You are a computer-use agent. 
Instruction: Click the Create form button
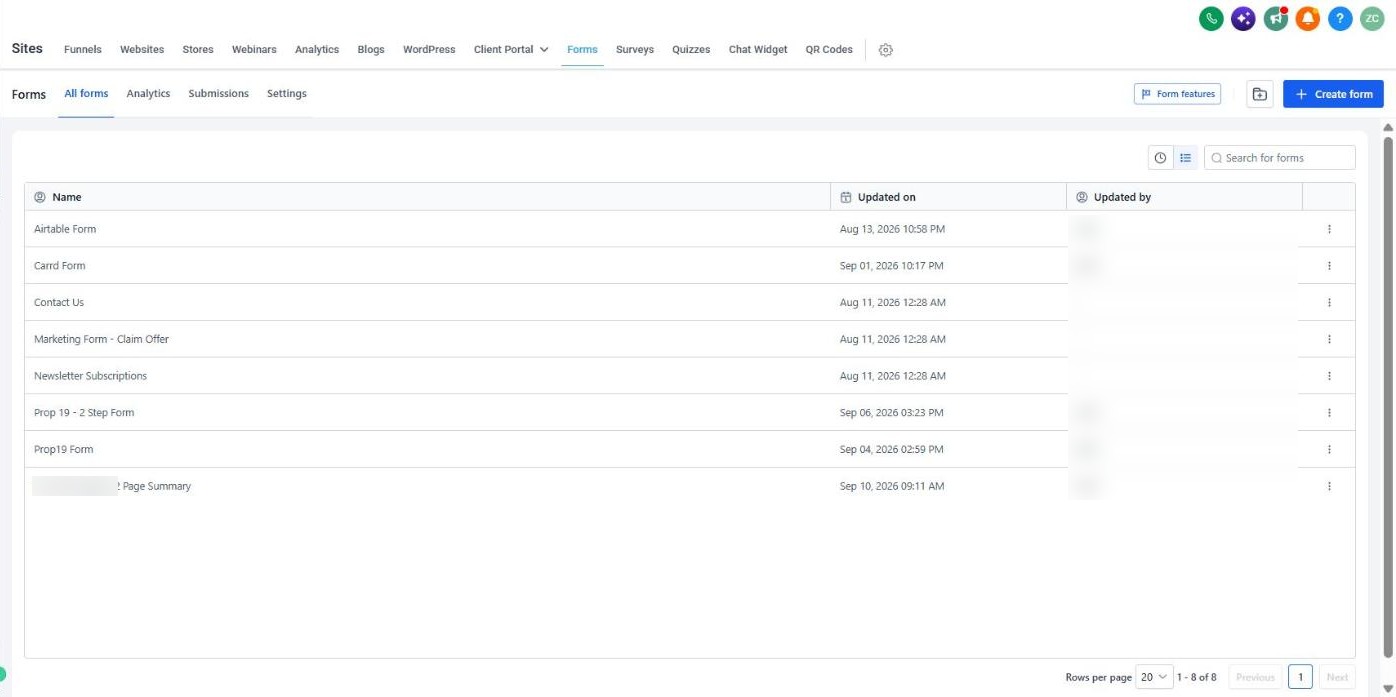pyautogui.click(x=1333, y=94)
